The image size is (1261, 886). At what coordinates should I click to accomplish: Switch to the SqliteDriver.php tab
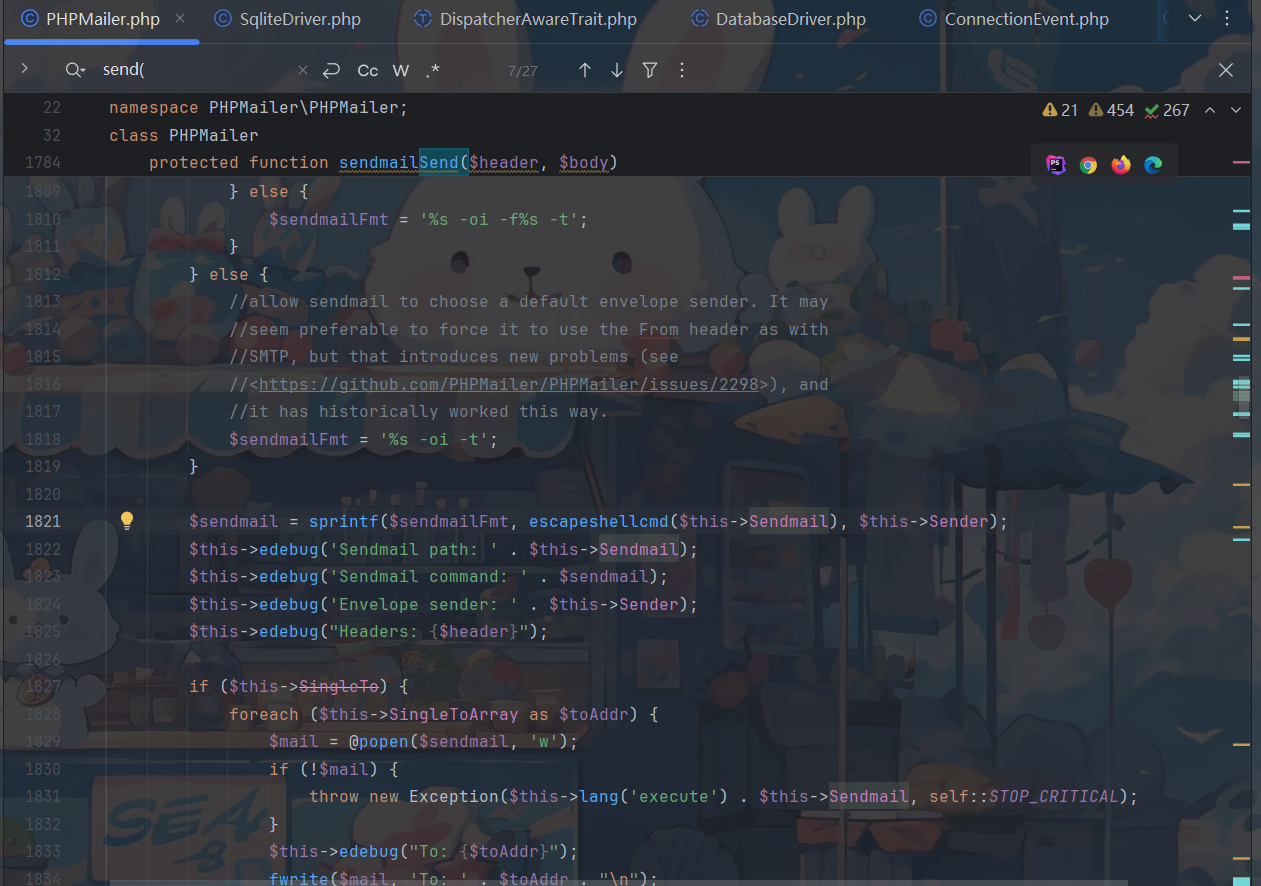click(x=286, y=19)
